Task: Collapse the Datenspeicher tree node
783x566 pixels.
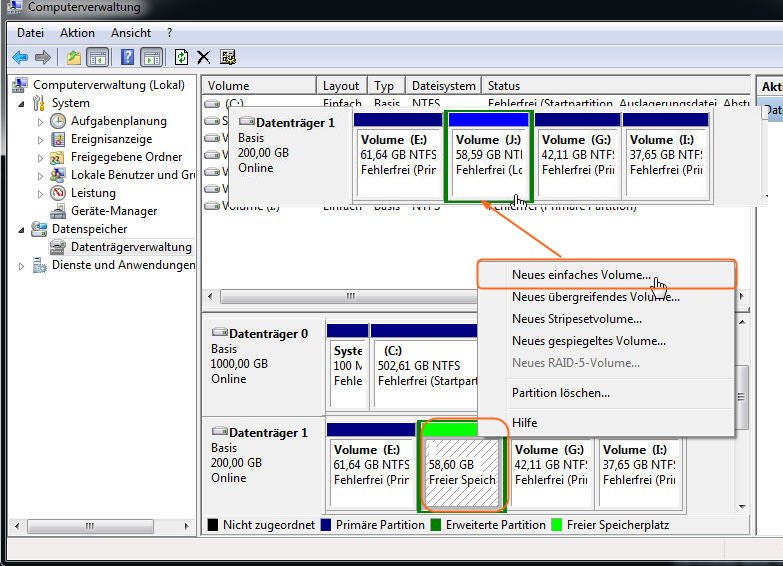Action: [x=21, y=229]
